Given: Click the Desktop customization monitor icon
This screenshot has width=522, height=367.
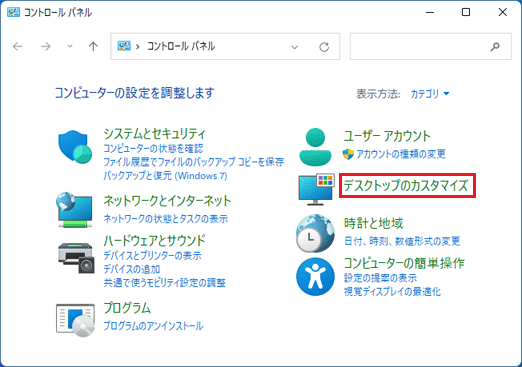Looking at the screenshot, I should coord(316,189).
